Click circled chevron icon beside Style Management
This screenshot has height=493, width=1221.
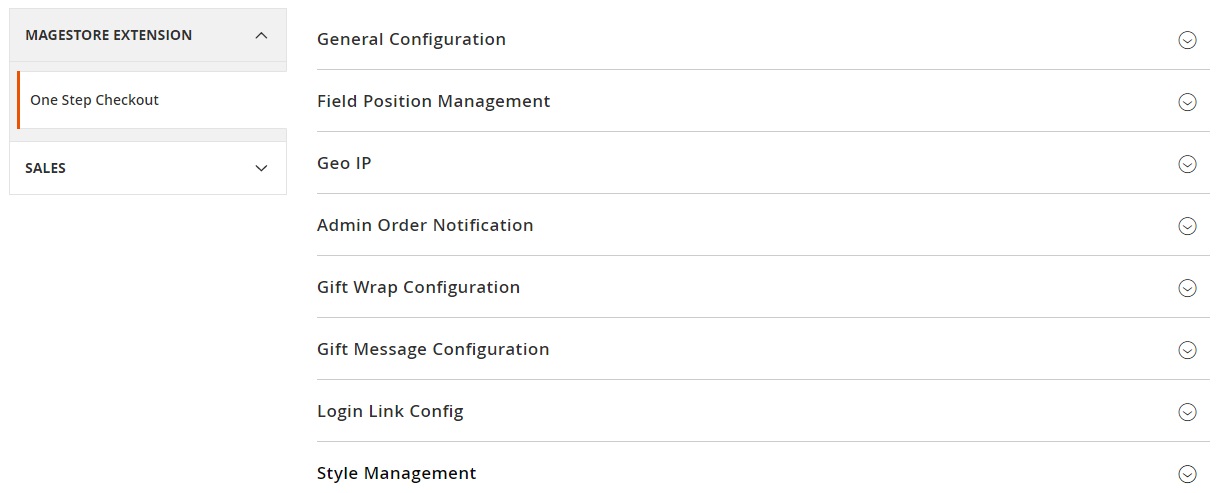(1187, 474)
